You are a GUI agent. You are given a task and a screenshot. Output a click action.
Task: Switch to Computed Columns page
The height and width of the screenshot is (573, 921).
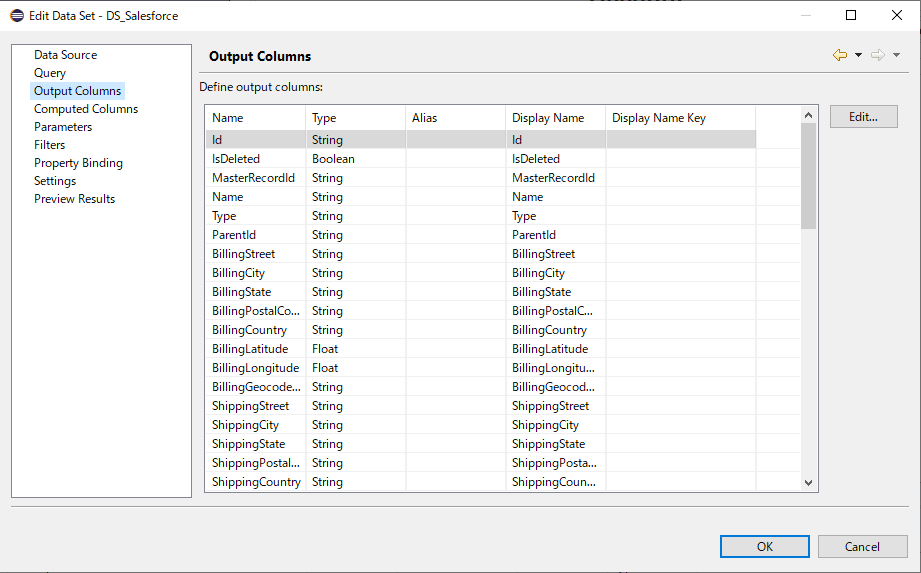coord(86,109)
